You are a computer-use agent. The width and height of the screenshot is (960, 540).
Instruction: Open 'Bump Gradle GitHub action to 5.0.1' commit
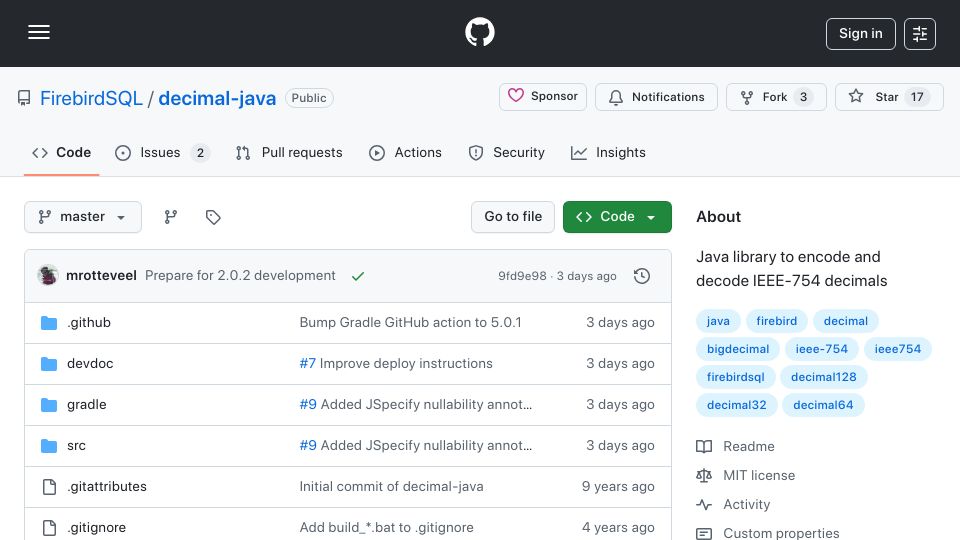pos(410,323)
